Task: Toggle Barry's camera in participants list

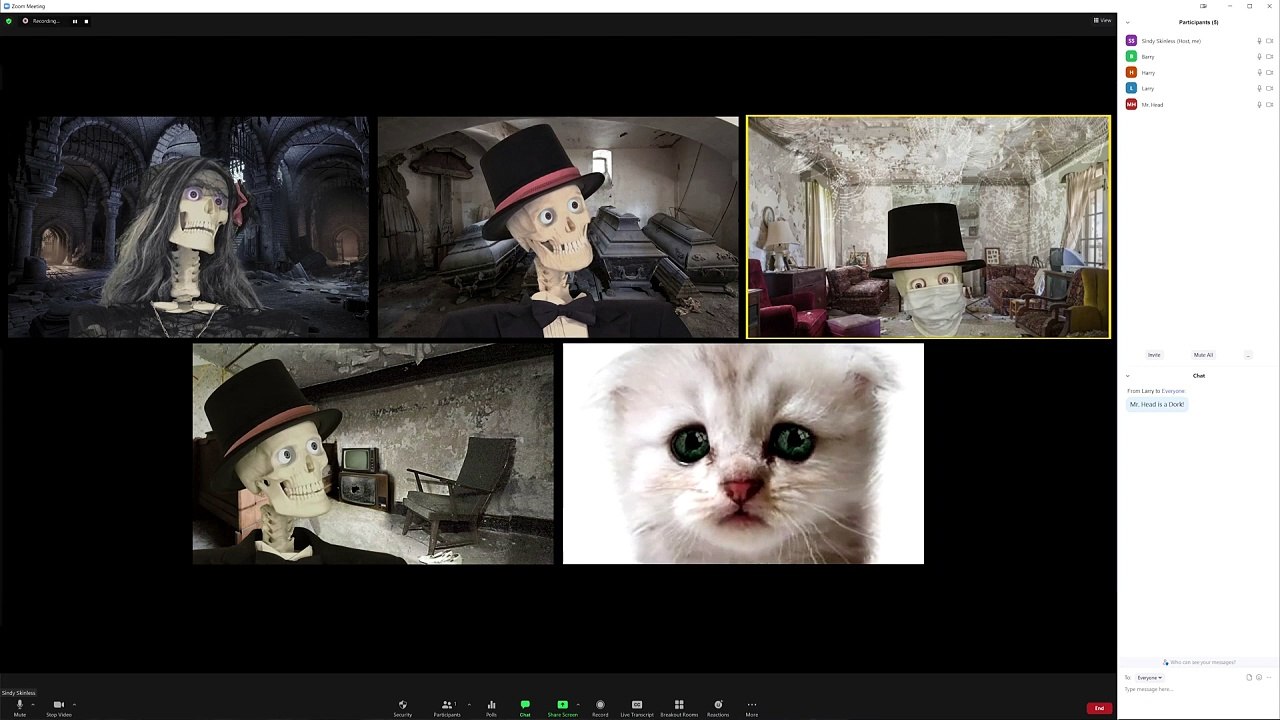Action: [1270, 57]
